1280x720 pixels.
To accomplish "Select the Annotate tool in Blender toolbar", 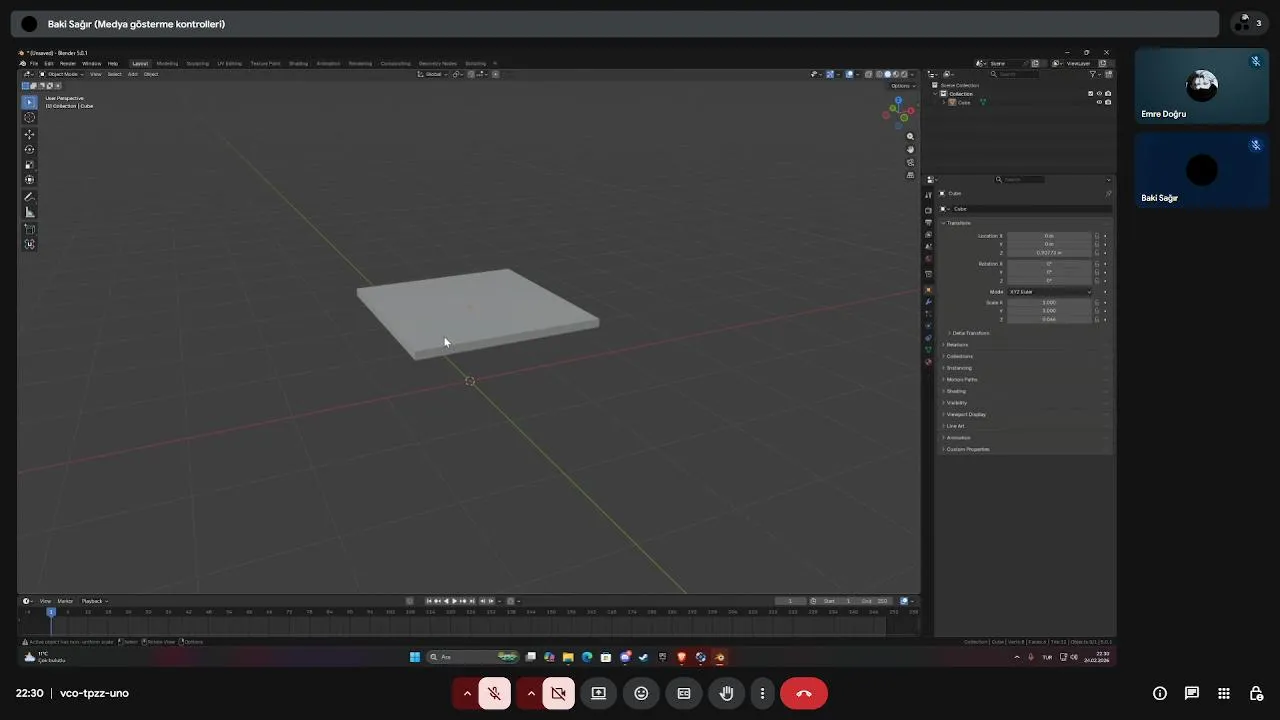I will tap(29, 197).
